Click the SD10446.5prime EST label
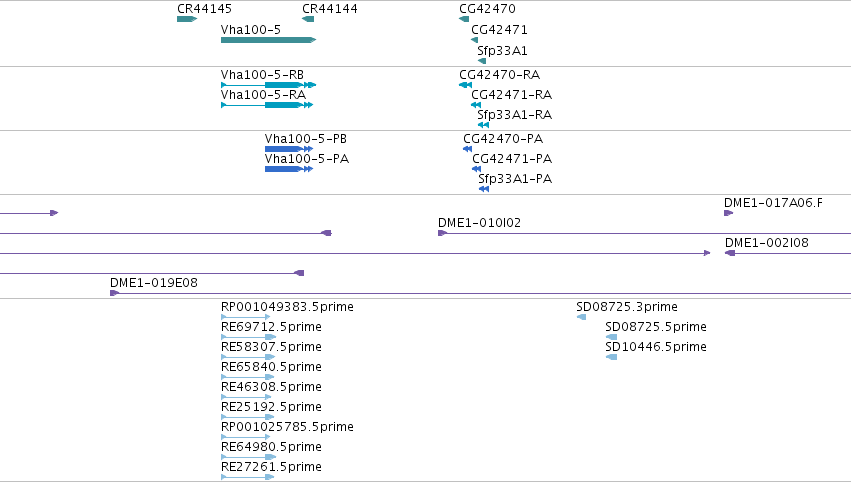The width and height of the screenshot is (851, 482). (656, 347)
